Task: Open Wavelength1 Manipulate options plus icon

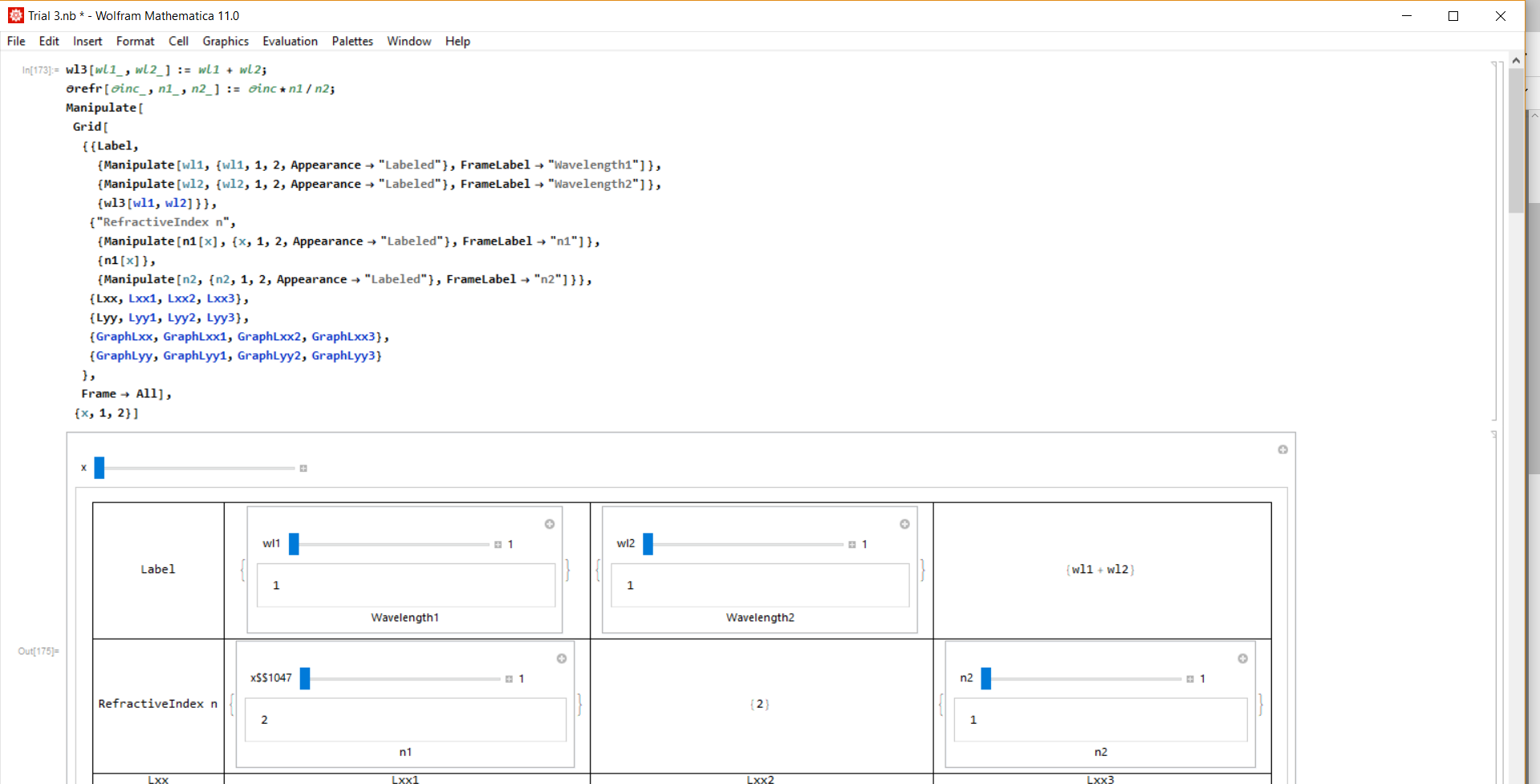Action: click(x=550, y=524)
